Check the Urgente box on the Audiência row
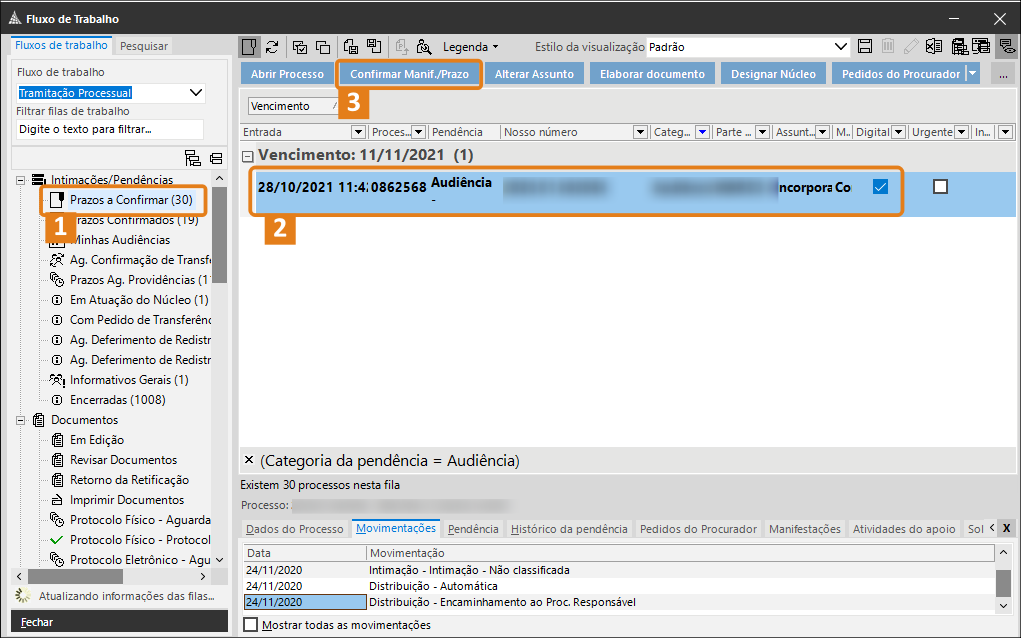This screenshot has width=1021, height=638. click(940, 186)
